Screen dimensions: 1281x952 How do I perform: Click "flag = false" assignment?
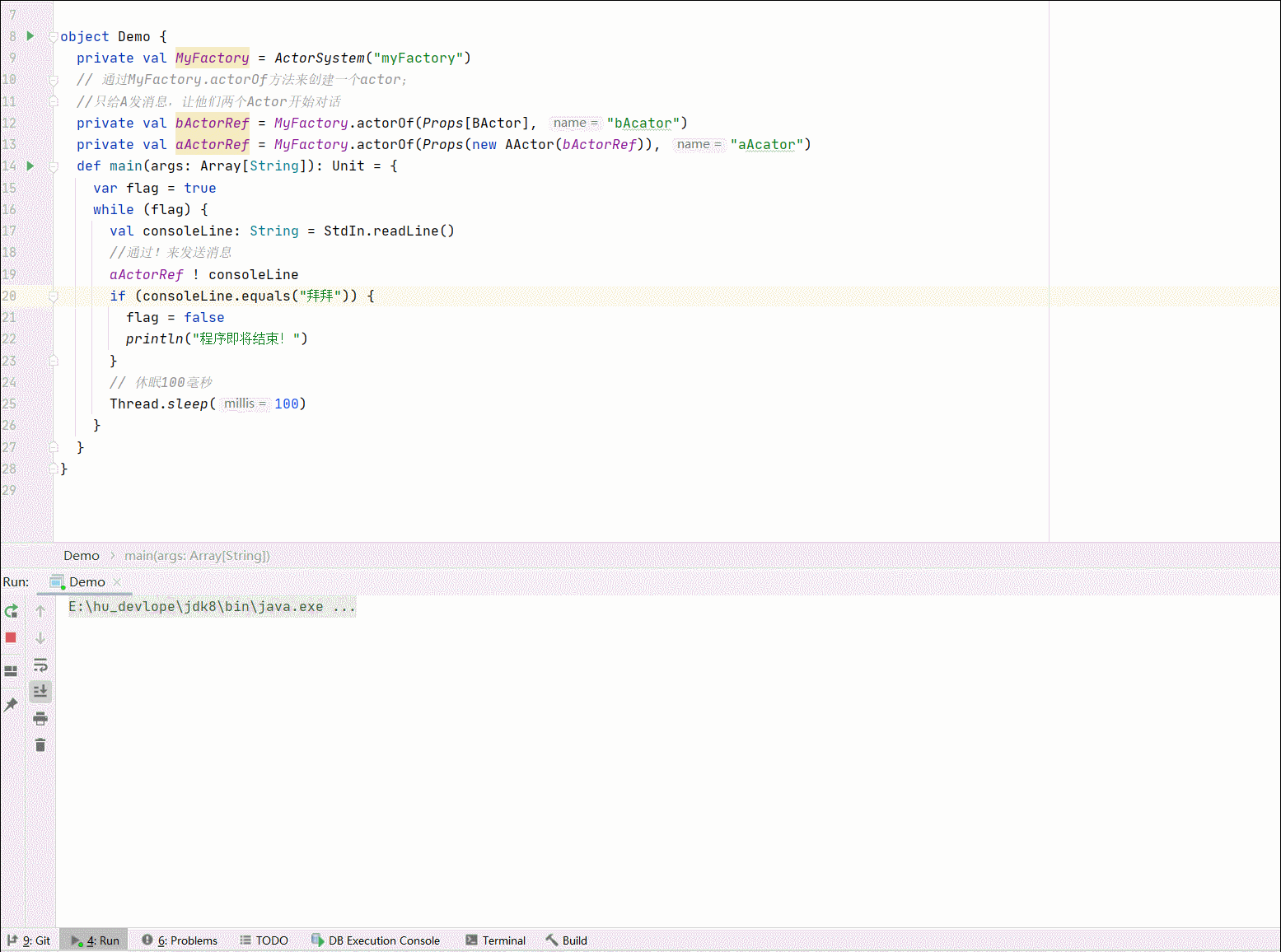pos(175,317)
